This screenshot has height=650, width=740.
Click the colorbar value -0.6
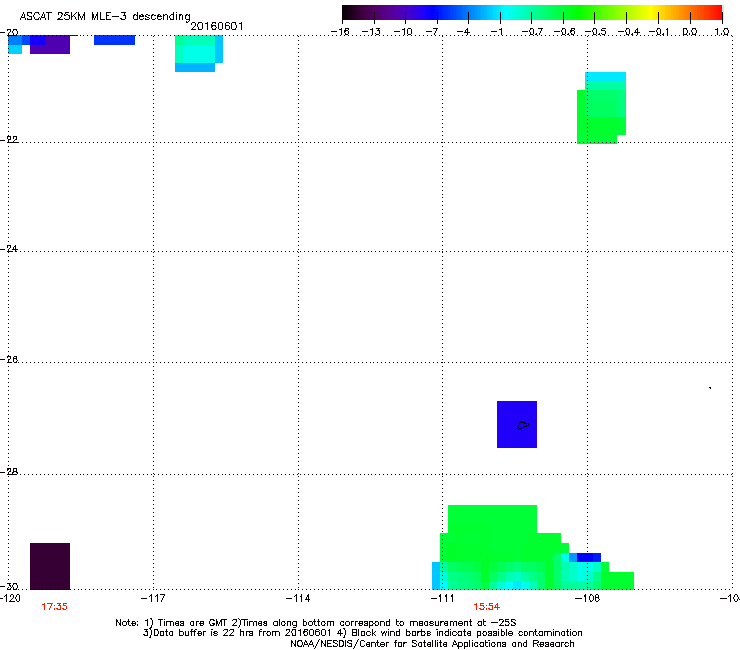[564, 32]
